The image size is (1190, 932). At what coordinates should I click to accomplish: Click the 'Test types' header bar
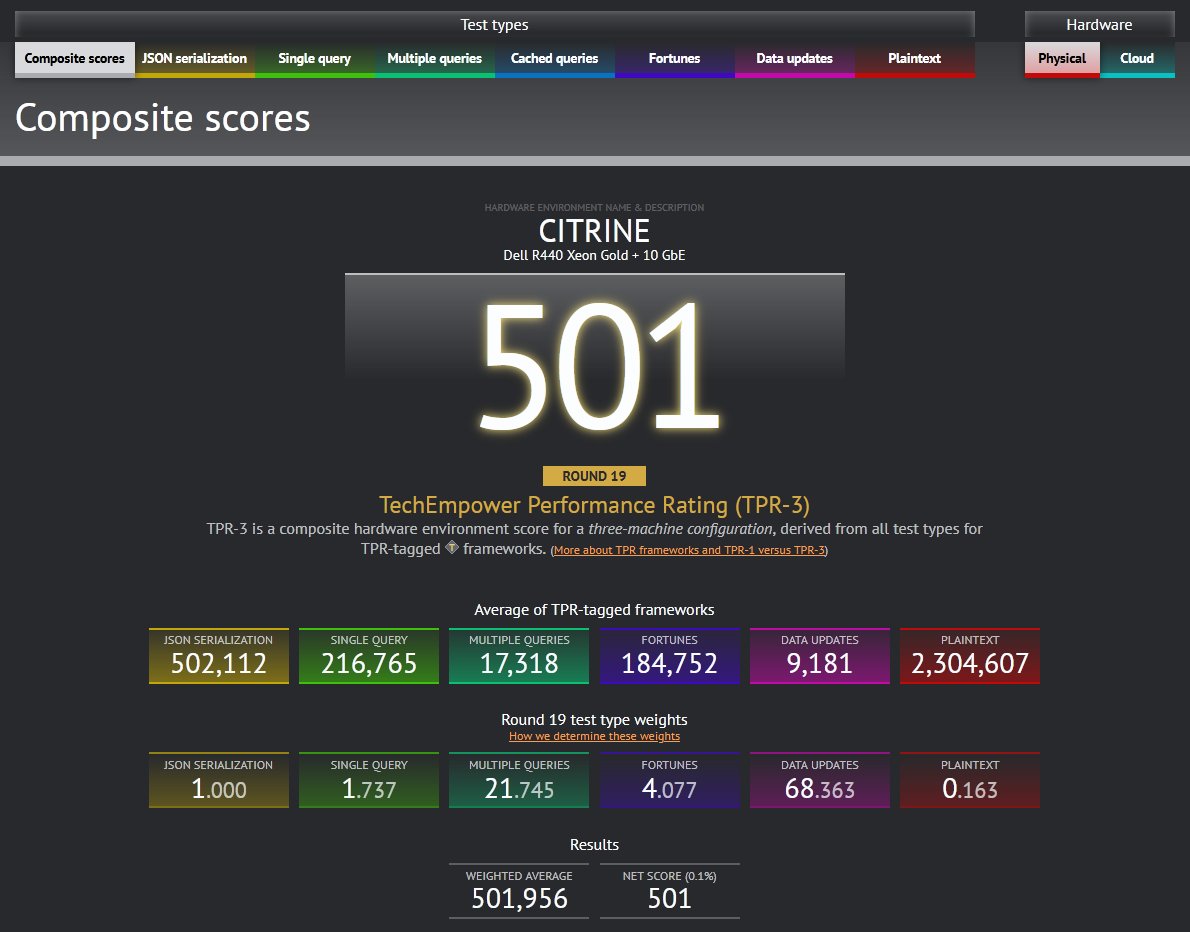click(x=495, y=24)
